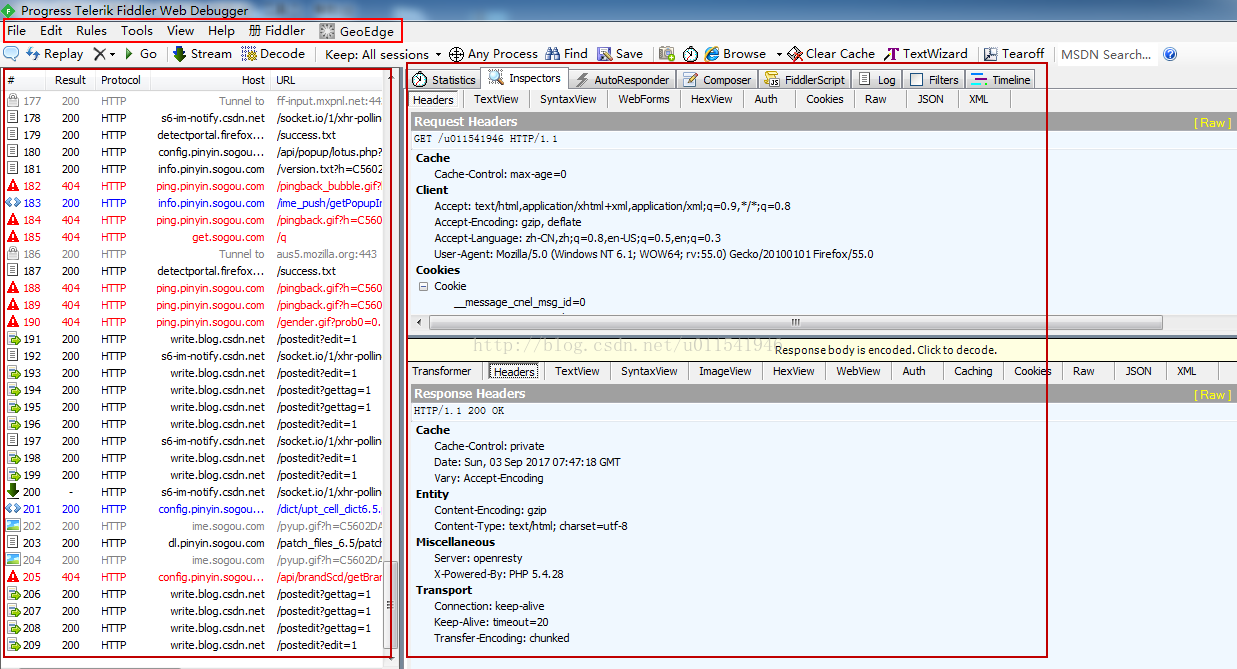Click the download arrow icon on session 200
1237x669 pixels.
coord(13,491)
